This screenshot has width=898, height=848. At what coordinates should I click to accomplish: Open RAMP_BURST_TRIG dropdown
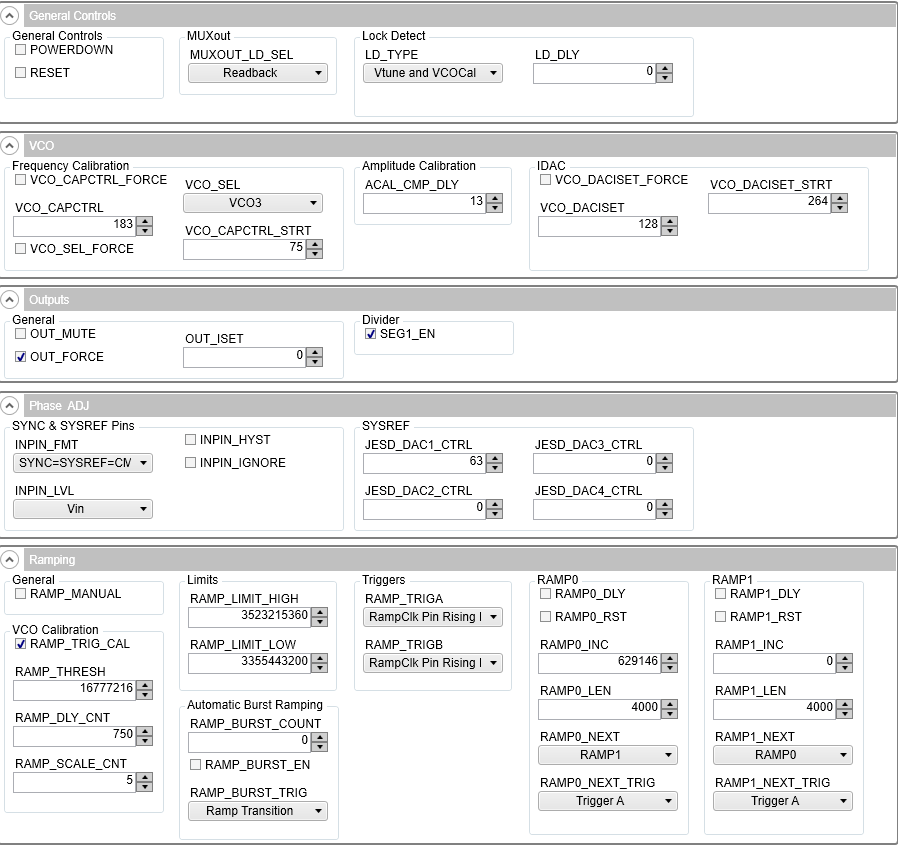tap(258, 811)
